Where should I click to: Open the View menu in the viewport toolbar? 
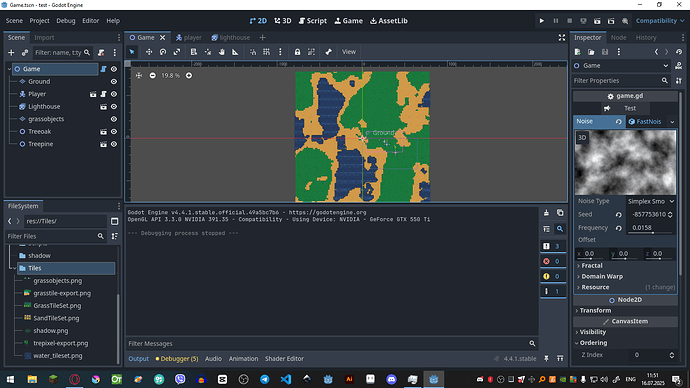pyautogui.click(x=349, y=52)
